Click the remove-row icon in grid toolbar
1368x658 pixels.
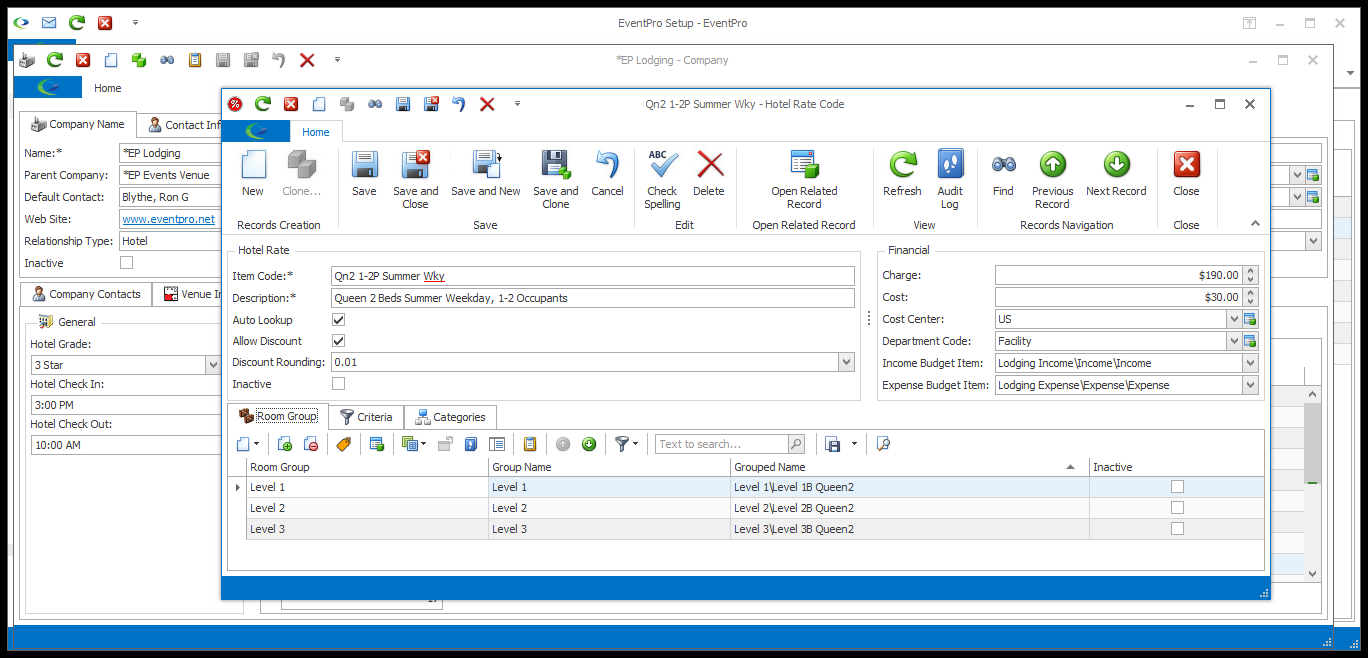tap(311, 444)
